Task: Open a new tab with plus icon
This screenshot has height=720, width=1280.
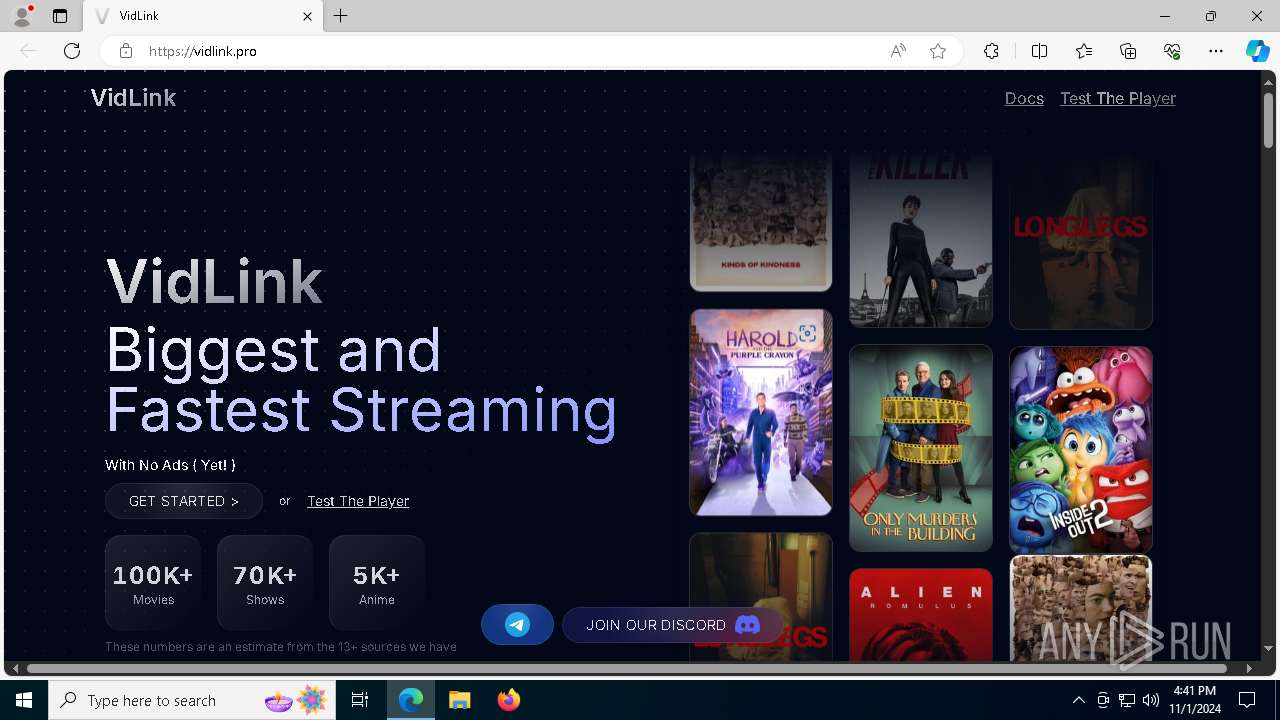Action: tap(341, 16)
